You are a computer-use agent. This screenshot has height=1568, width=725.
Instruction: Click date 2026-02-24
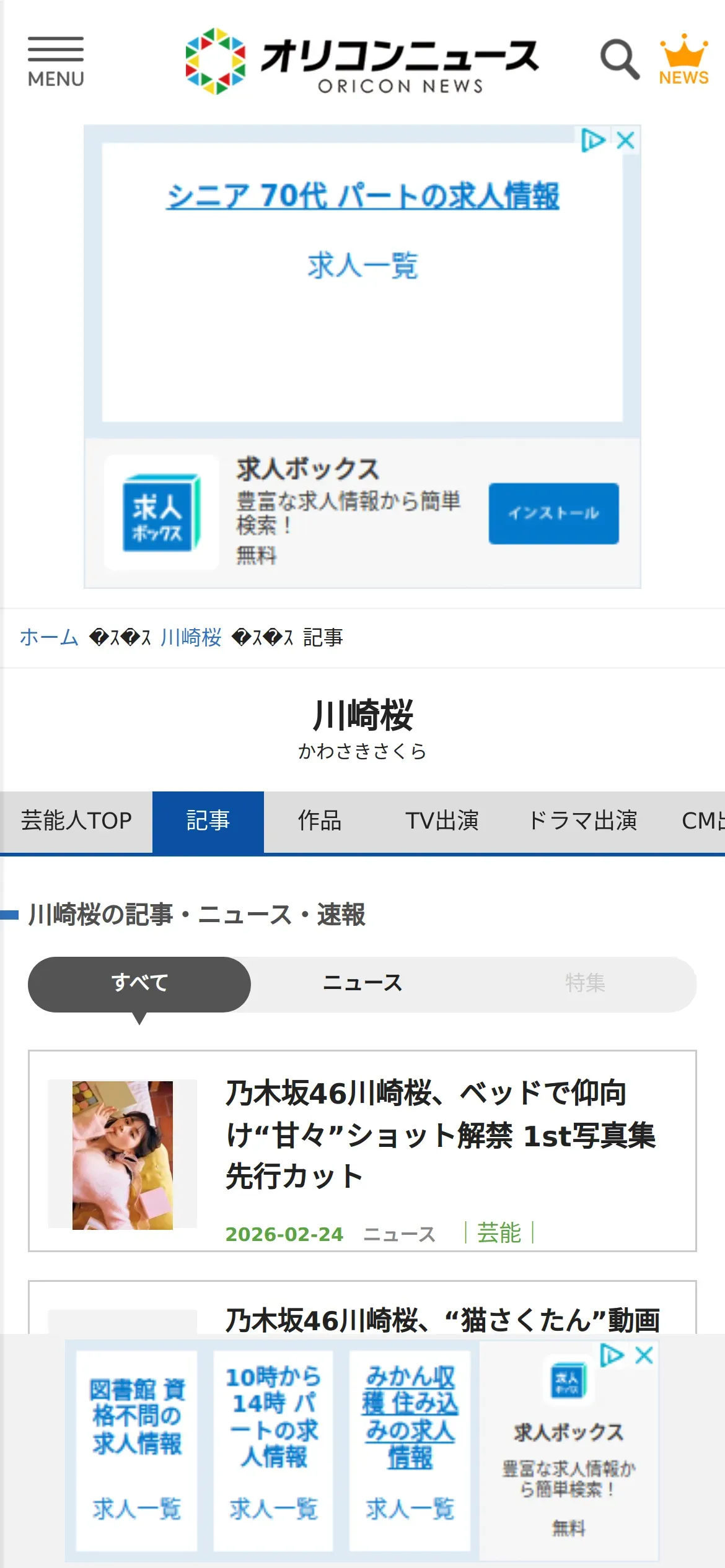click(284, 1234)
